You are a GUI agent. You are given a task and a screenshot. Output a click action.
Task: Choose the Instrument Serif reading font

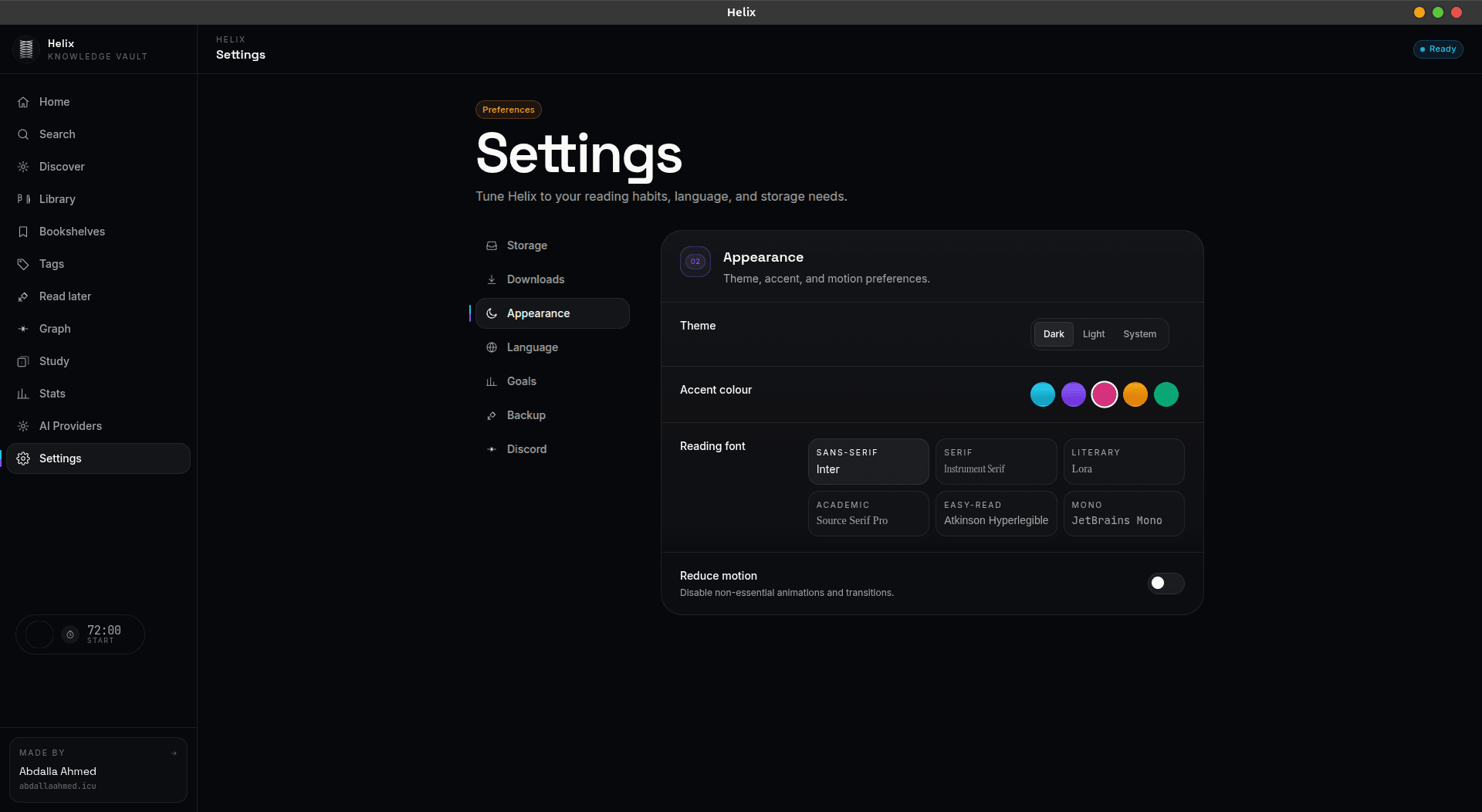point(996,462)
